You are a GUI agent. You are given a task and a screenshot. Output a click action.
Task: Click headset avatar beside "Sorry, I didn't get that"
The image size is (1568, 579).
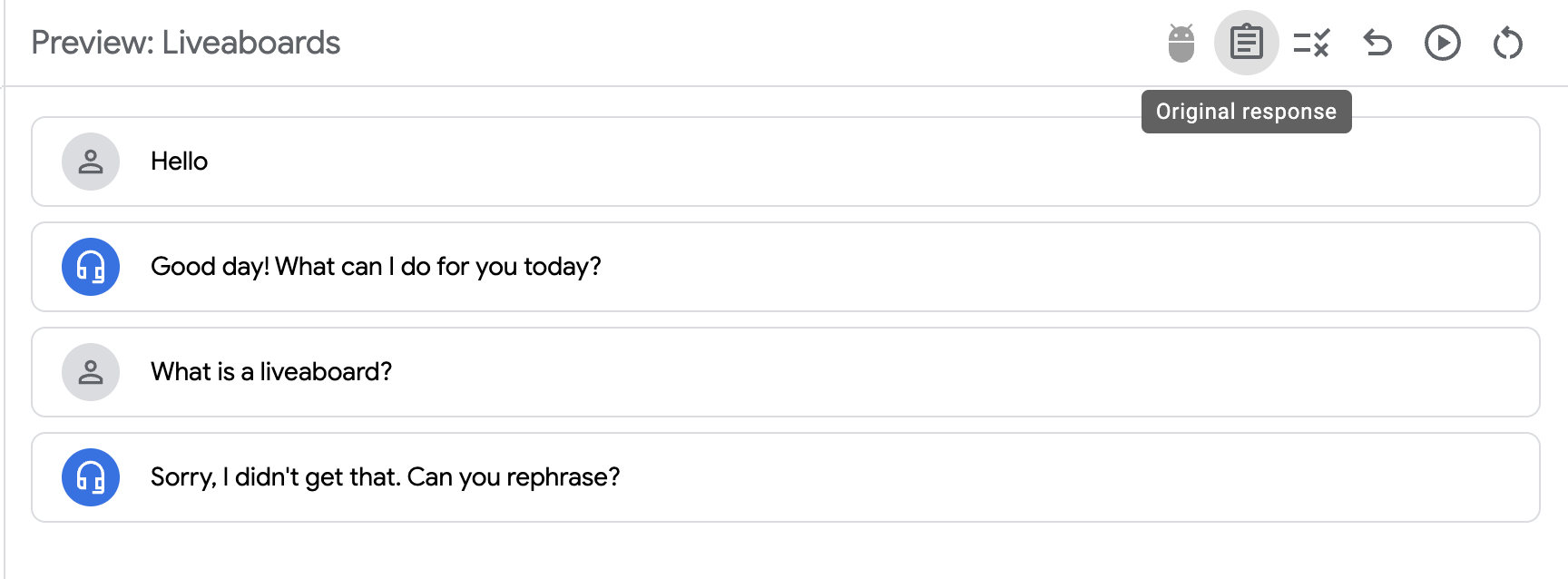[91, 477]
